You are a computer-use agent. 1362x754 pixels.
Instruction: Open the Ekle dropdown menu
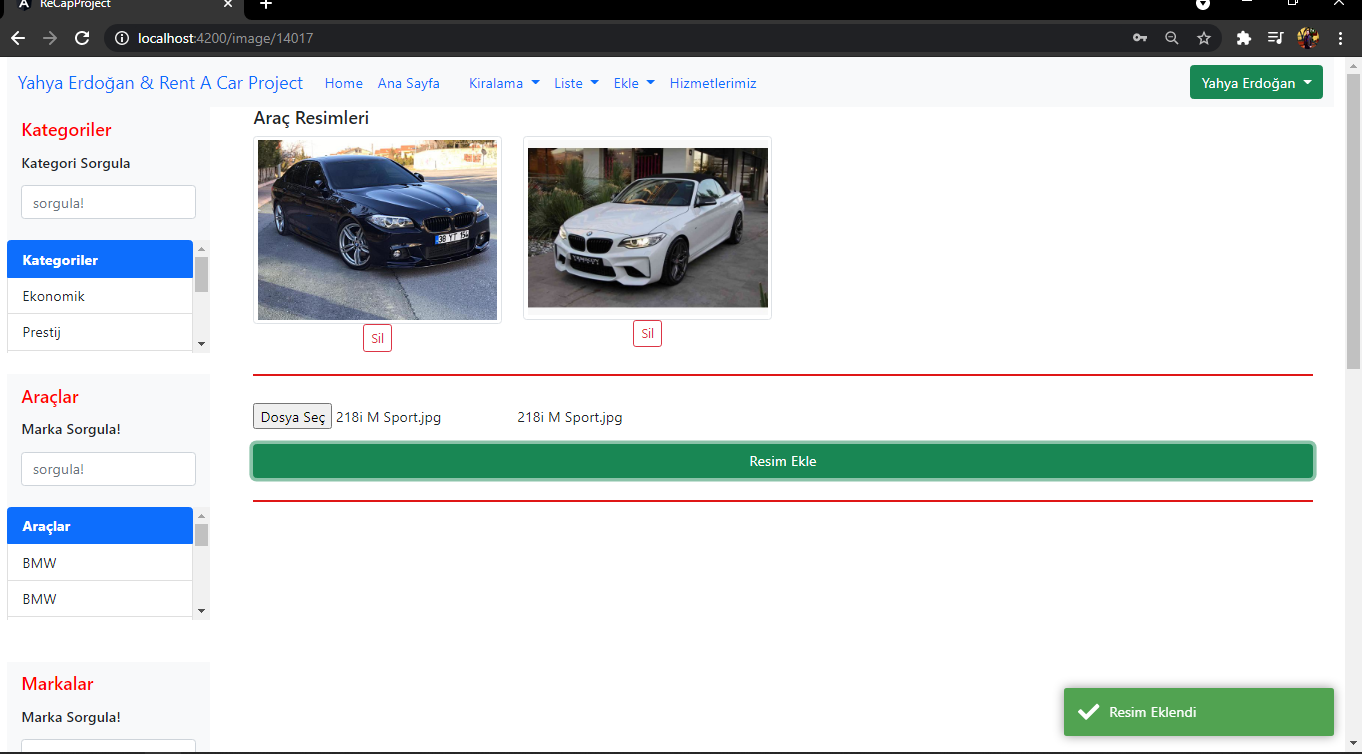coord(633,83)
